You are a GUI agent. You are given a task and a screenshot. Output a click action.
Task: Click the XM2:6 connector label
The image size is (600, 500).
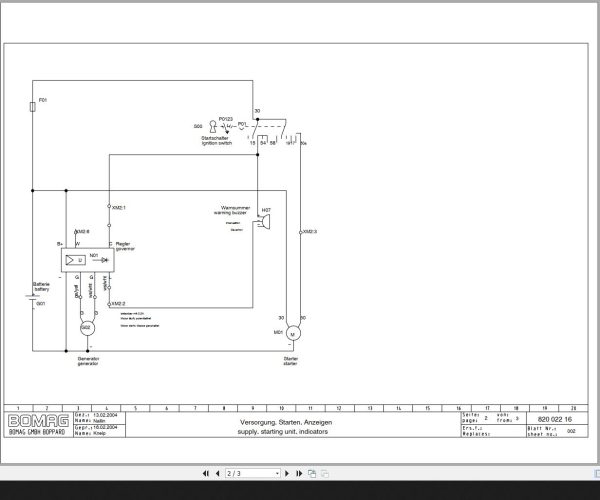pyautogui.click(x=83, y=232)
